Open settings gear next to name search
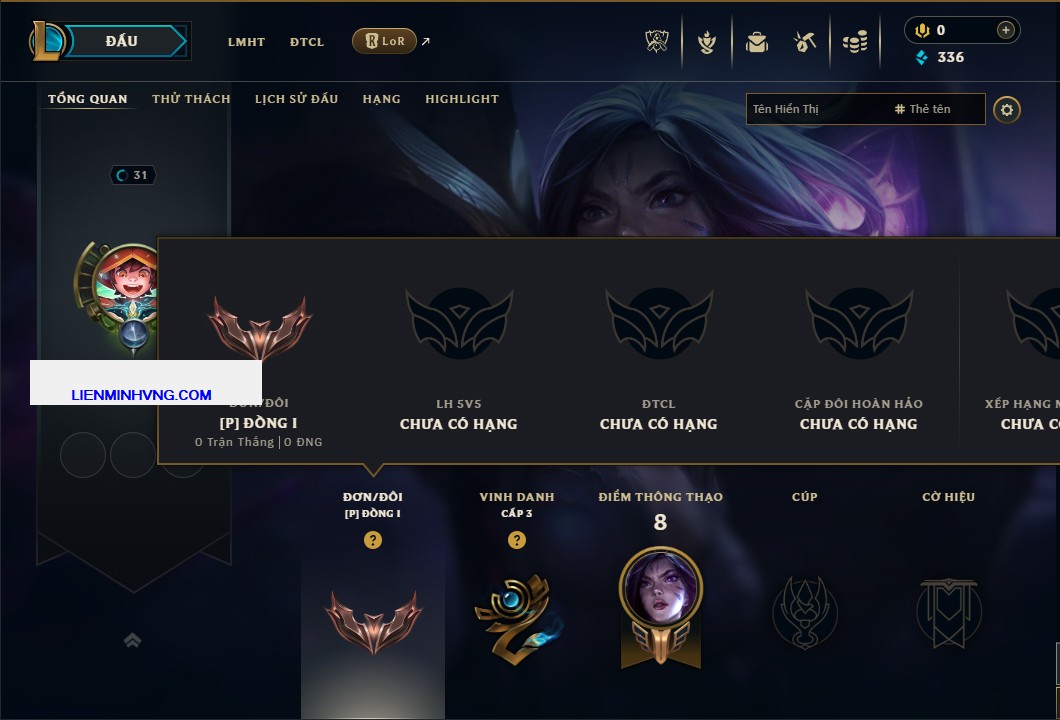The width and height of the screenshot is (1060, 720). [x=1007, y=110]
